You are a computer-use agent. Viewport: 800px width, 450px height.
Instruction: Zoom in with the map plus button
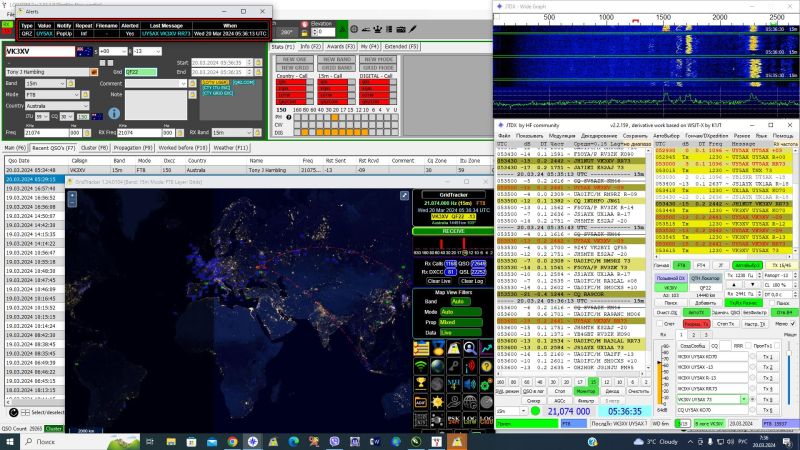(72, 195)
